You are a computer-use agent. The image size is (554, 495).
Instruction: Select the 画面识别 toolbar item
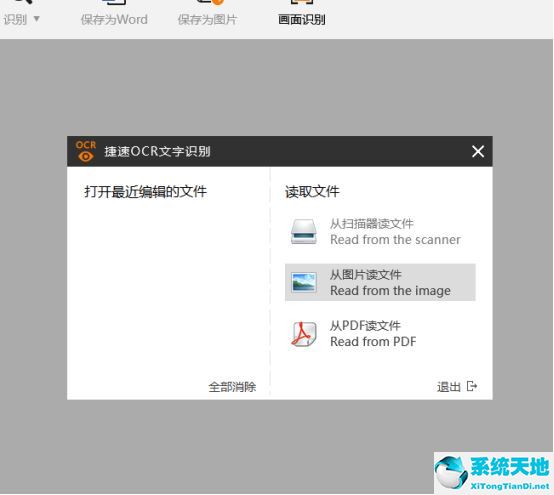tap(302, 14)
